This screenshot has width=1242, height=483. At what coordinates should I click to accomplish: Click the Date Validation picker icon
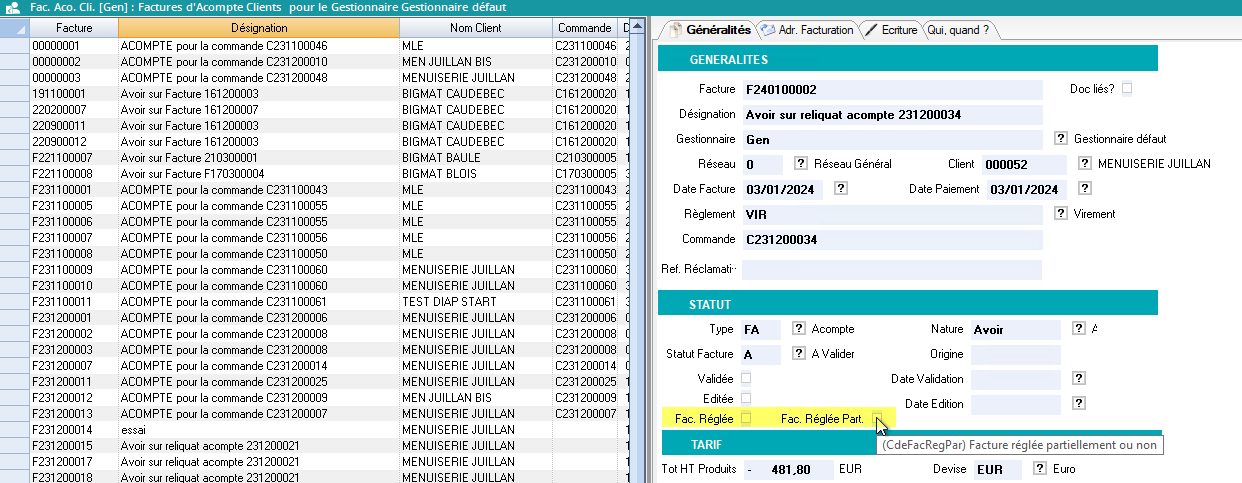1079,379
